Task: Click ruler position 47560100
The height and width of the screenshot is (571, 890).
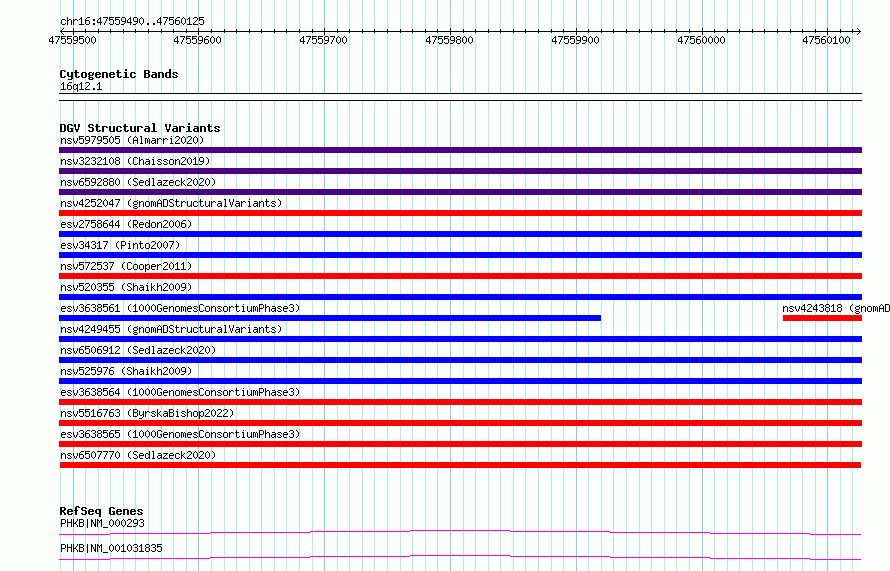Action: tap(826, 40)
